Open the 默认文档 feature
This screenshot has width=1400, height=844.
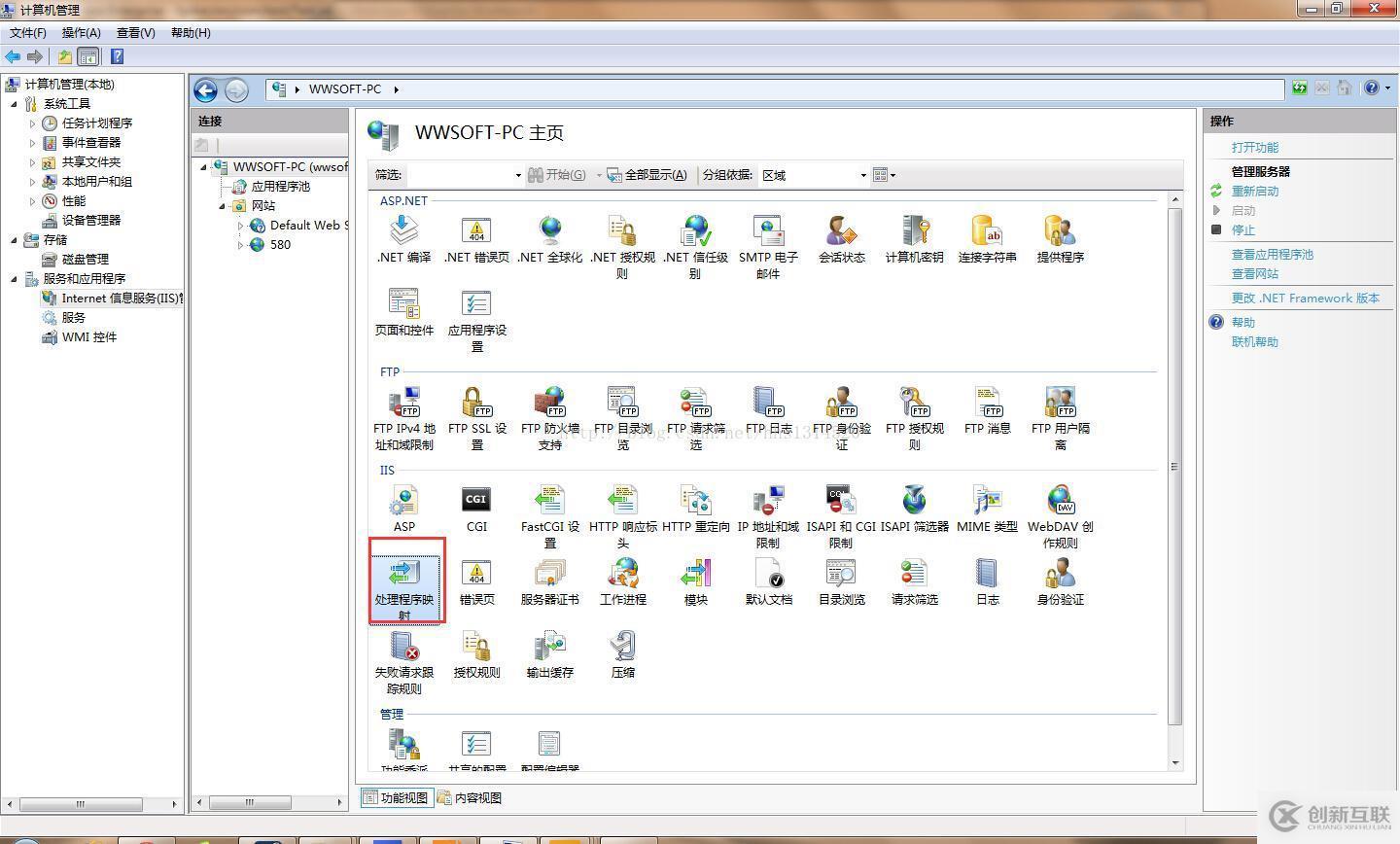768,581
